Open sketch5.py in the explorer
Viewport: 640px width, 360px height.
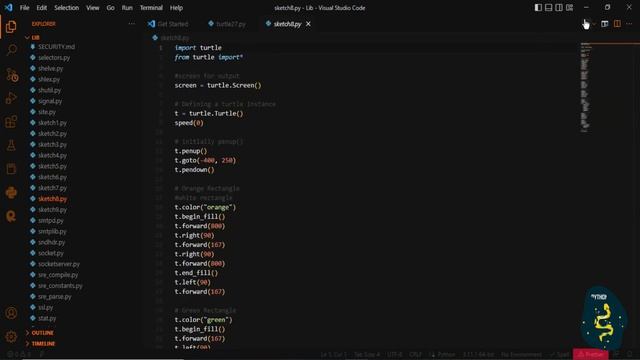click(52, 167)
